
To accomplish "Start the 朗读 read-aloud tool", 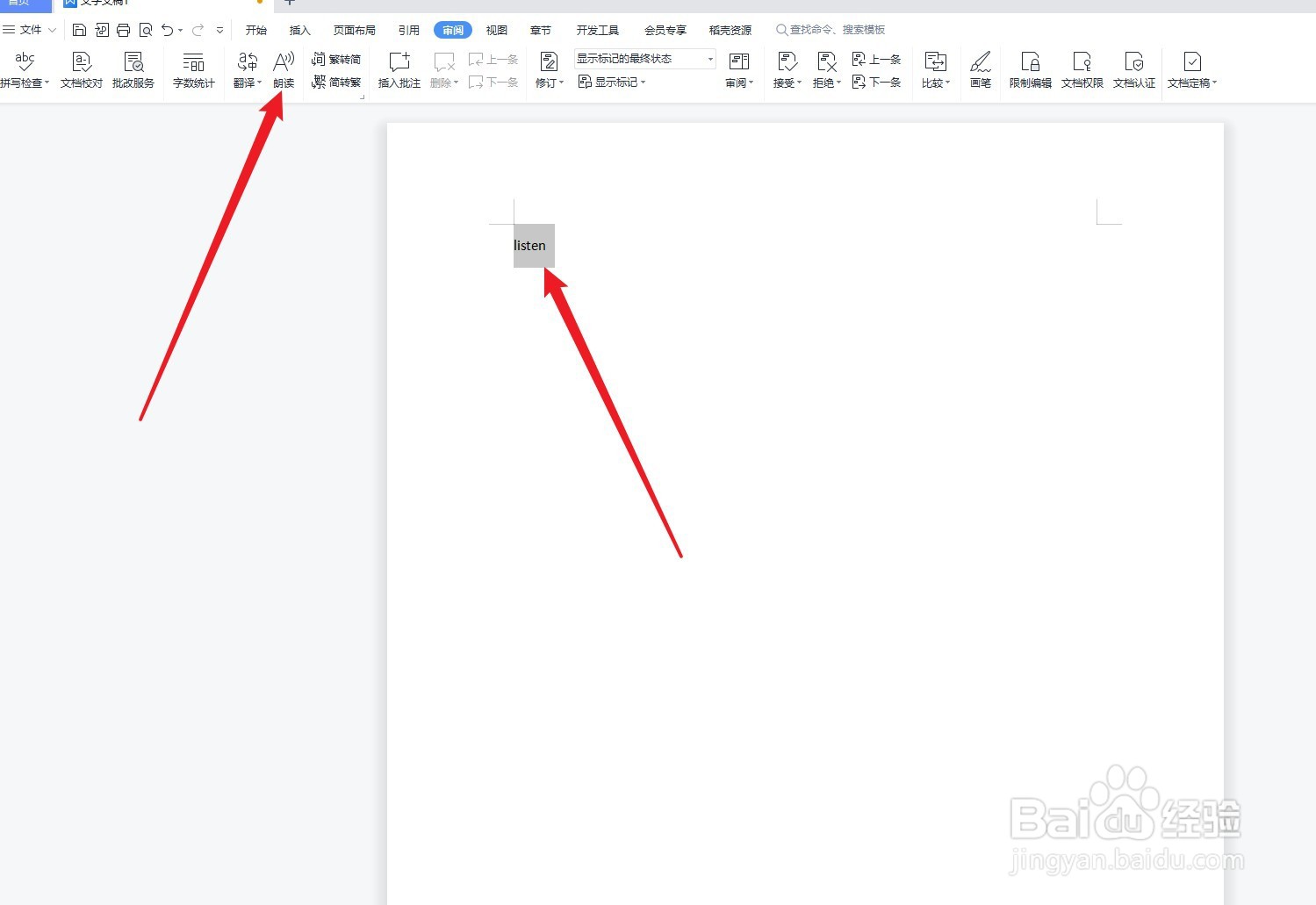I will click(x=284, y=70).
